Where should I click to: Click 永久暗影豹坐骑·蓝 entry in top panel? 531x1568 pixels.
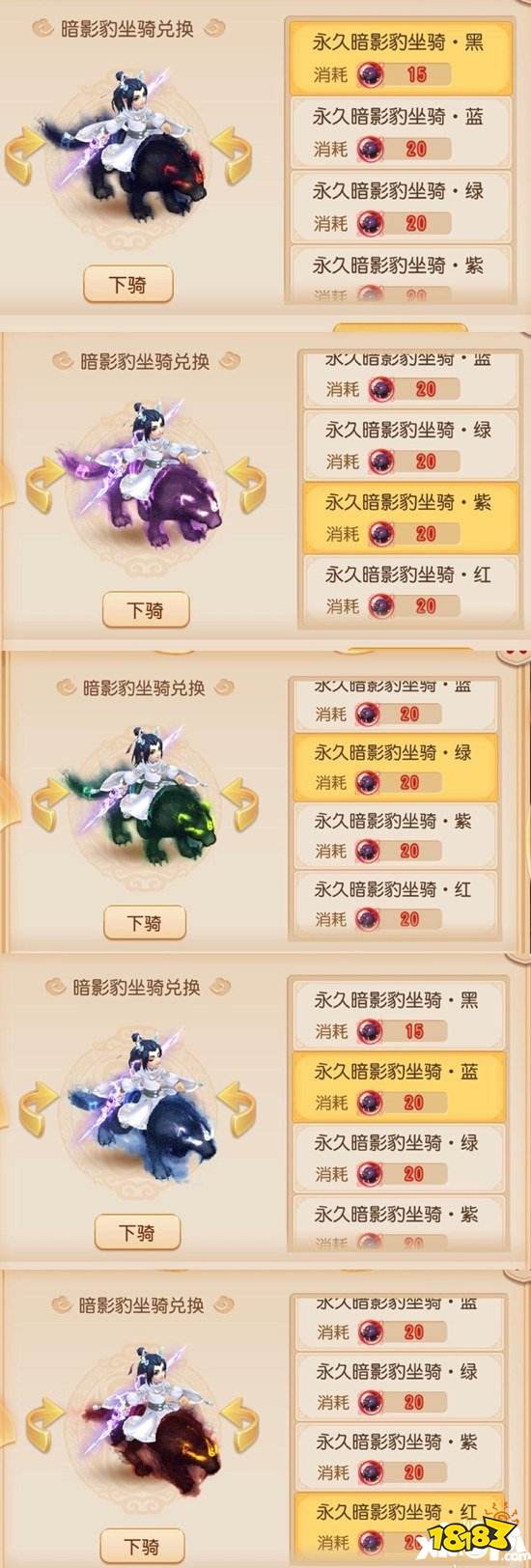pyautogui.click(x=399, y=131)
